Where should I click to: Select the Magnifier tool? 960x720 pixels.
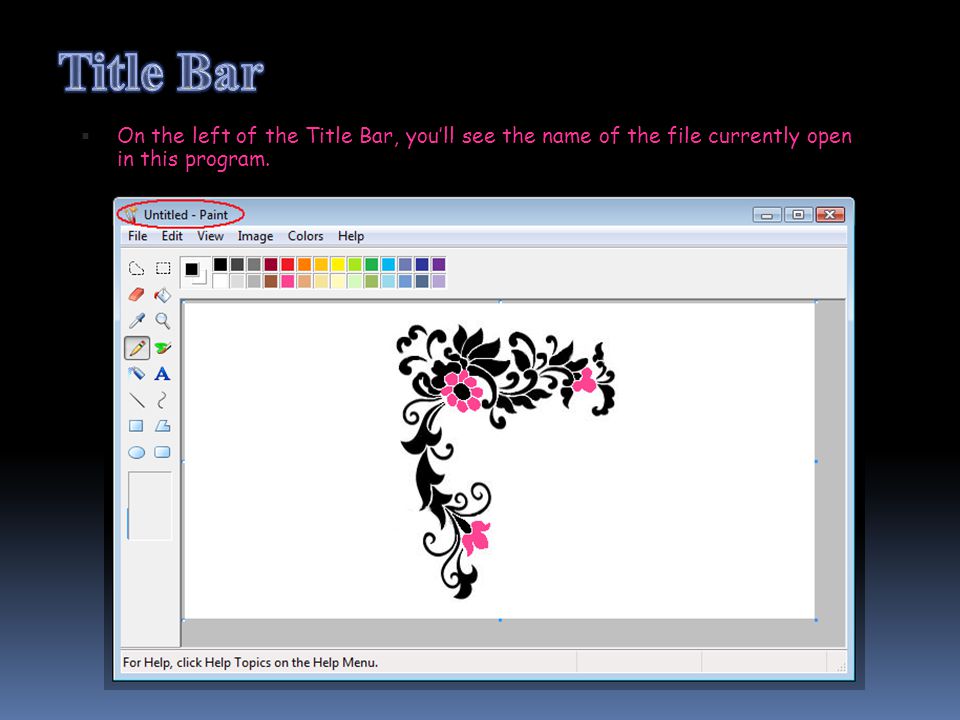click(163, 321)
